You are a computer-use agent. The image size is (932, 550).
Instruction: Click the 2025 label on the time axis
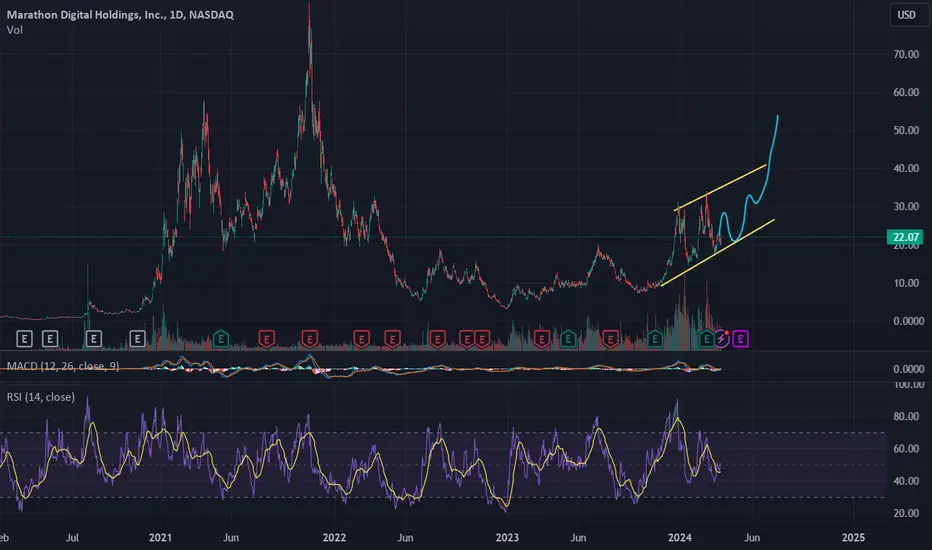[x=854, y=538]
